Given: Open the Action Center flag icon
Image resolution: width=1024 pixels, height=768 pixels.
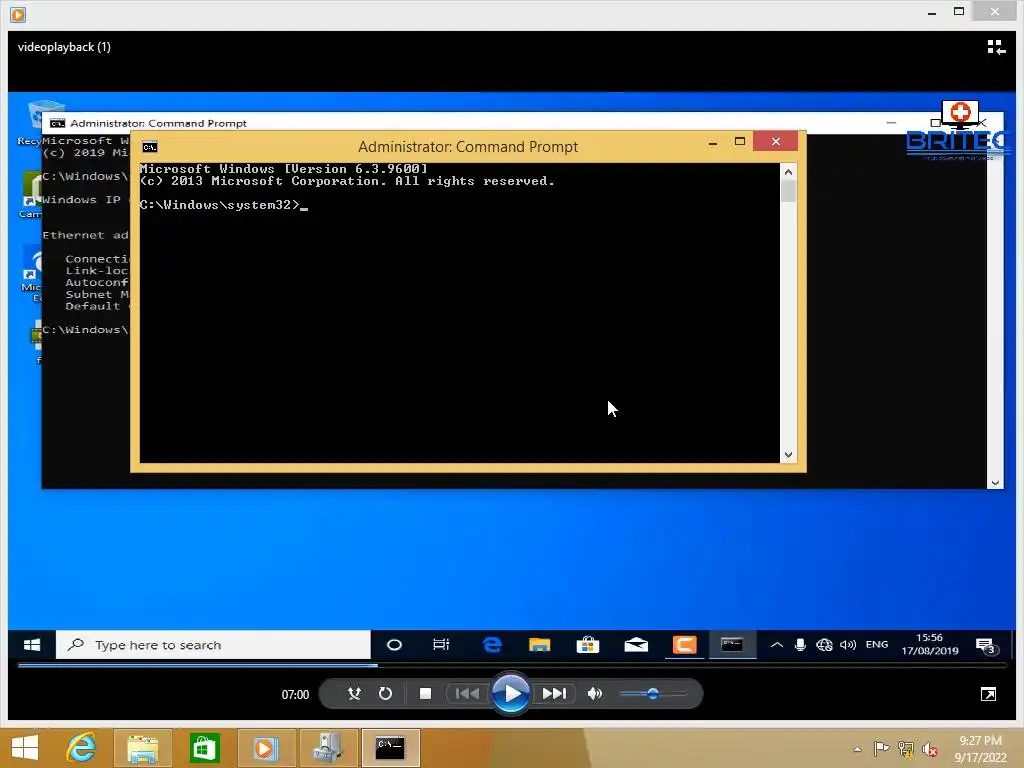Looking at the screenshot, I should click(x=881, y=748).
